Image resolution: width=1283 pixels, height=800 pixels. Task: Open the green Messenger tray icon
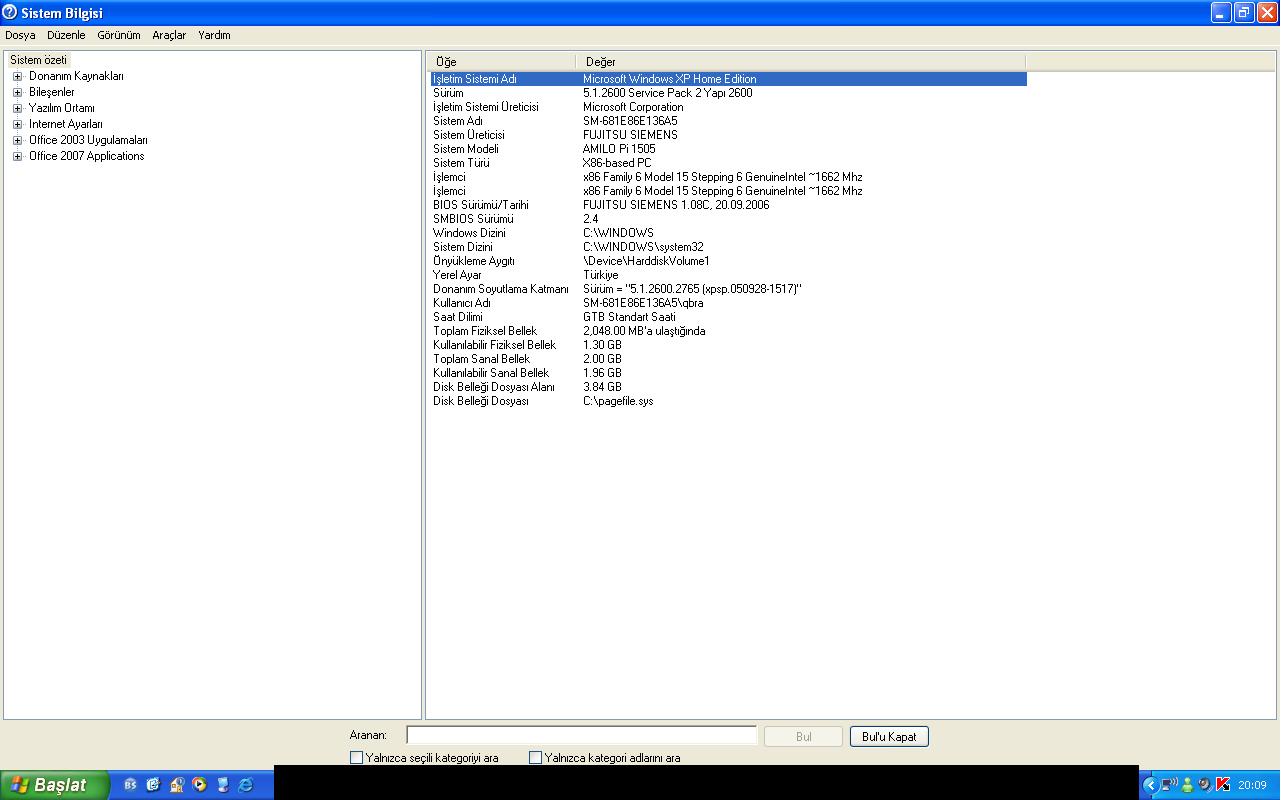click(x=1187, y=785)
